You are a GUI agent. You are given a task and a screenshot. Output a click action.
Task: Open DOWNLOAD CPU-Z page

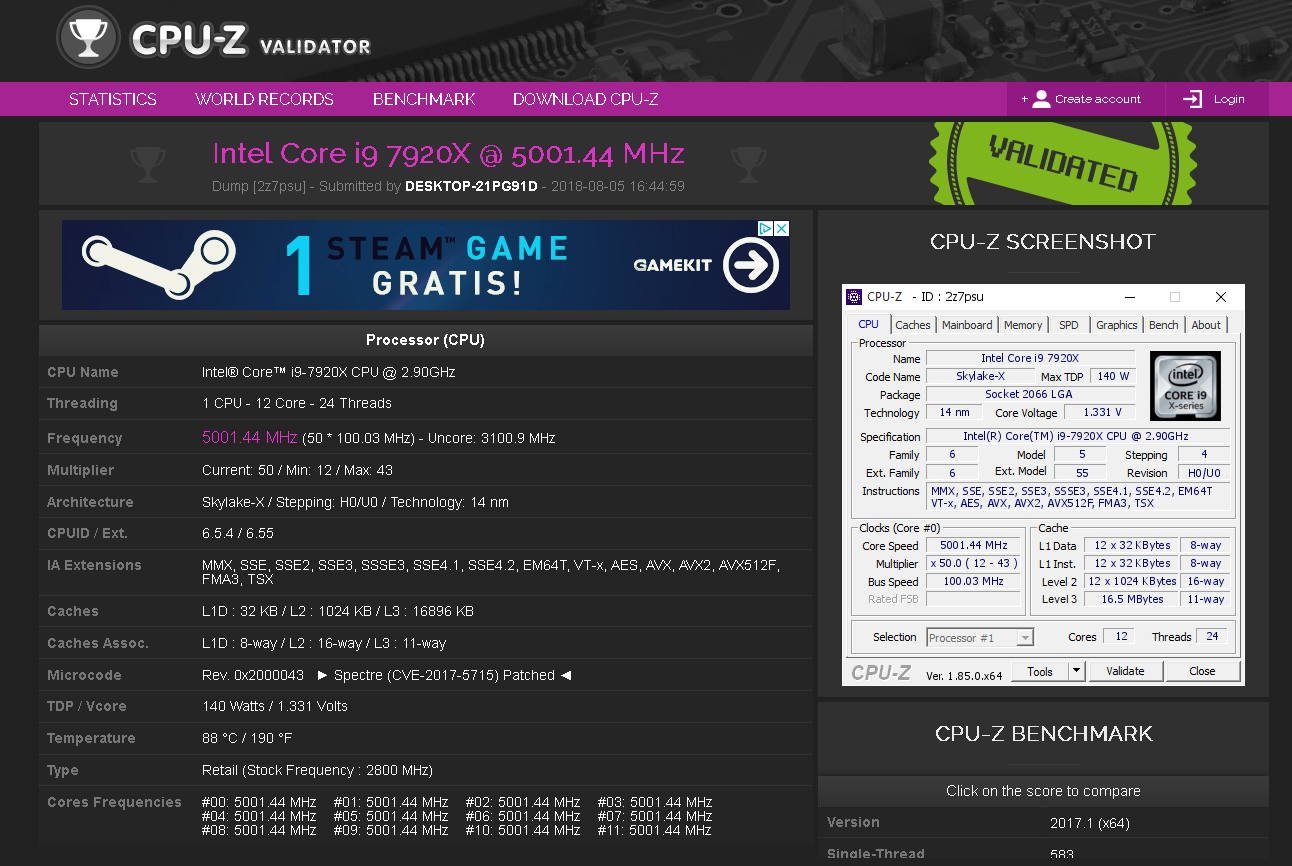click(x=586, y=99)
